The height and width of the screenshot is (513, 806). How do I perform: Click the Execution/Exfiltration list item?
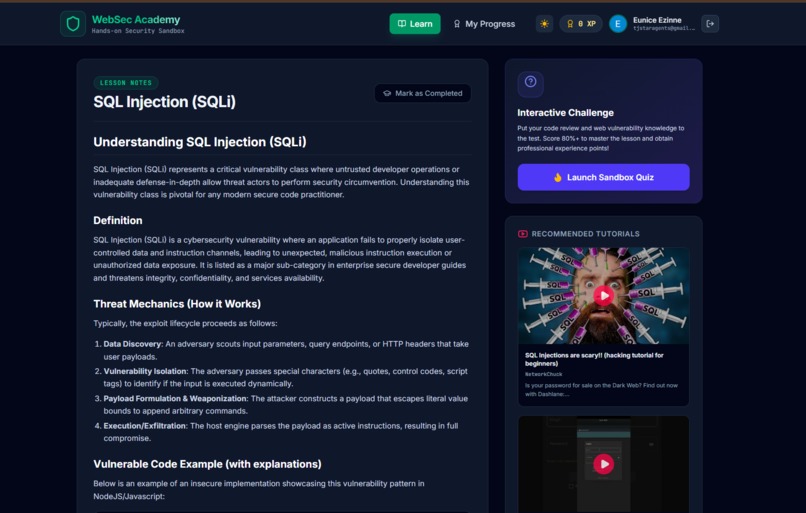pos(281,432)
